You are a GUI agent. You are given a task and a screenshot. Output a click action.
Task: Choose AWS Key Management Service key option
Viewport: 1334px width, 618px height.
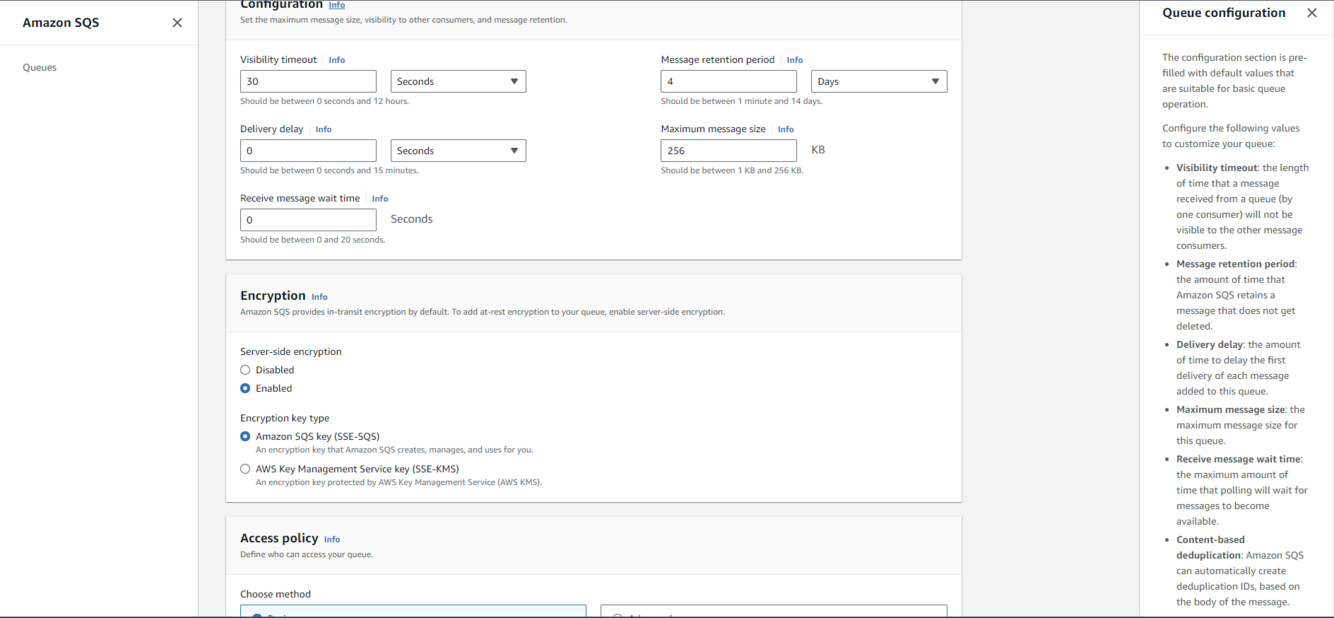pos(245,468)
